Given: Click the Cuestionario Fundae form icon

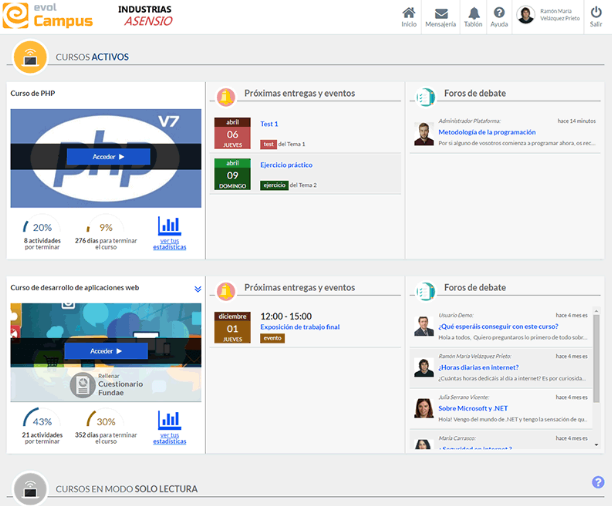Looking at the screenshot, I should click(x=82, y=384).
